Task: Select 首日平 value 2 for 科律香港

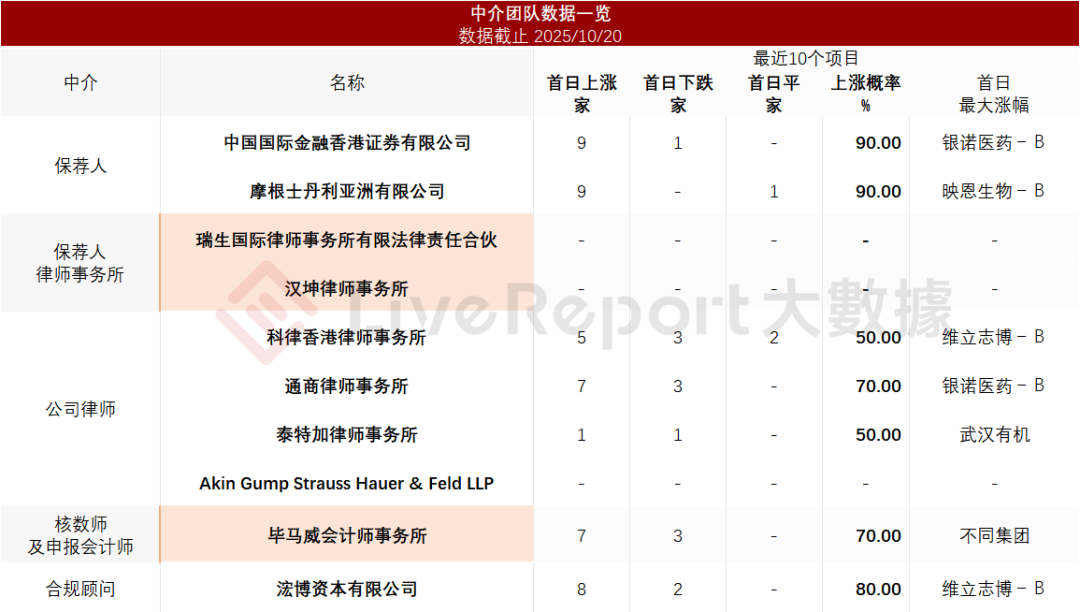Action: tap(773, 338)
